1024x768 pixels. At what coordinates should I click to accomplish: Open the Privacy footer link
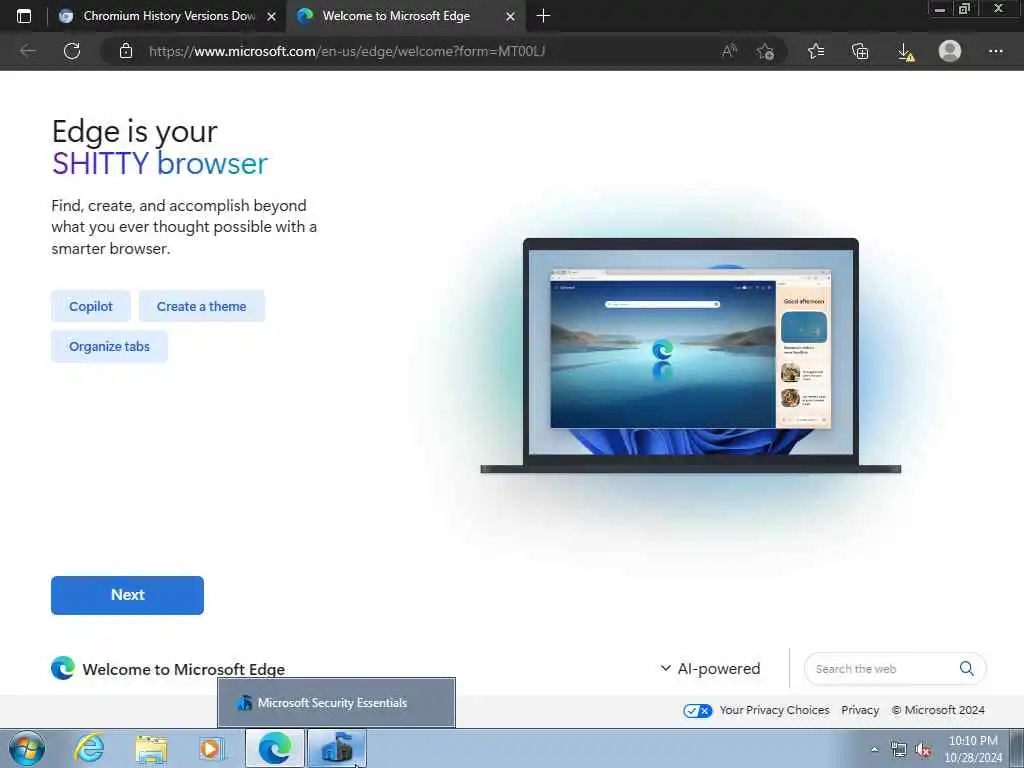pyautogui.click(x=859, y=710)
